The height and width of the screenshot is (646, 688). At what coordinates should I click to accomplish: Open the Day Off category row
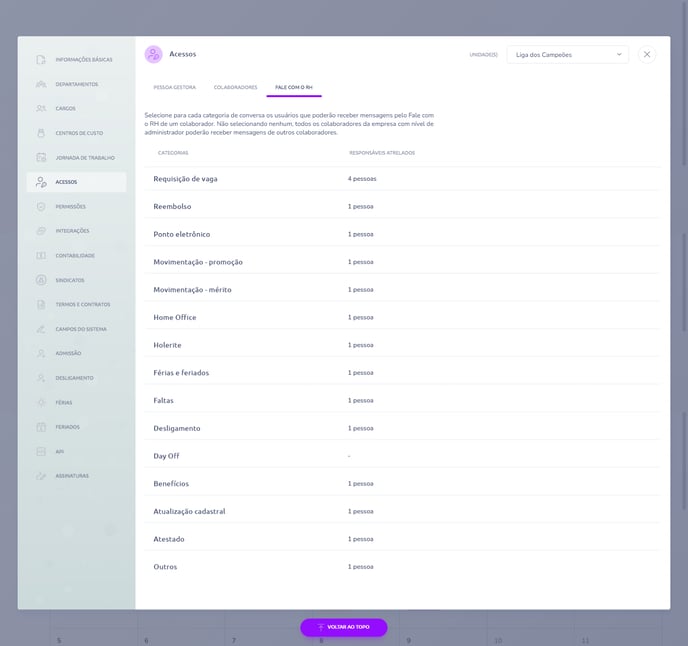coord(401,456)
